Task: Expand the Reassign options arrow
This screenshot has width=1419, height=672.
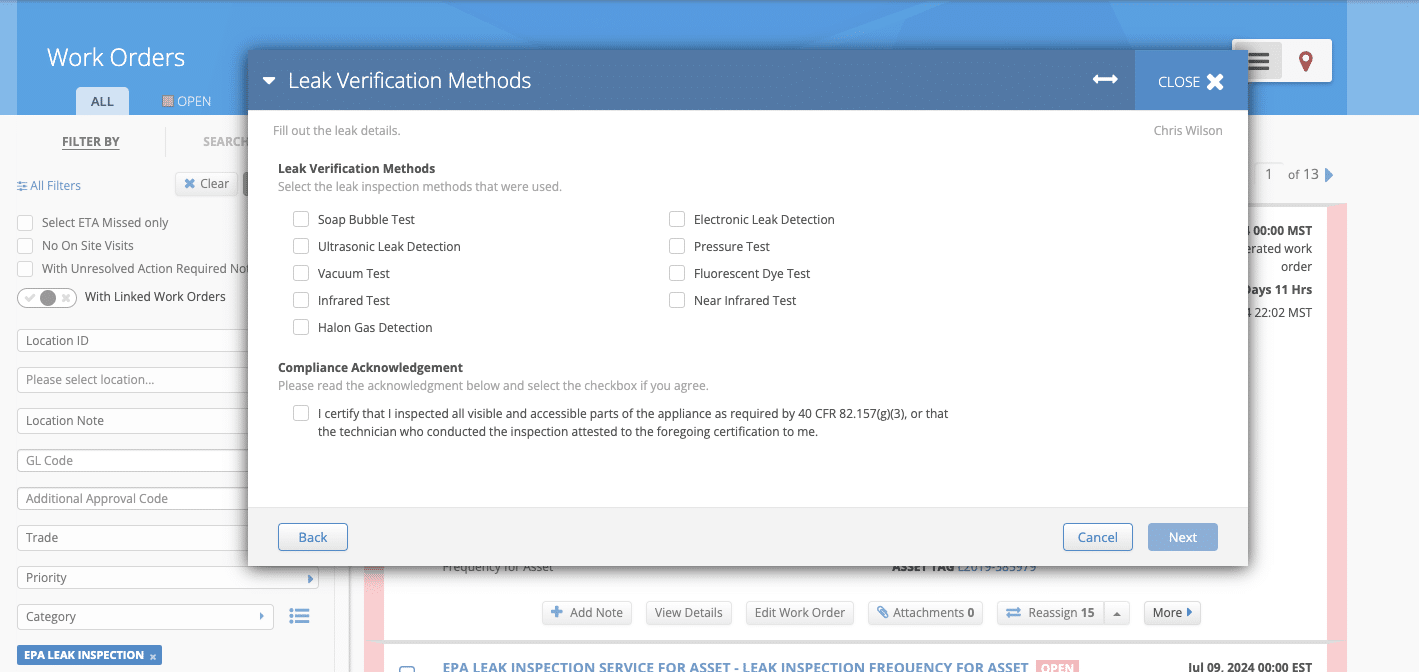Action: [1118, 613]
